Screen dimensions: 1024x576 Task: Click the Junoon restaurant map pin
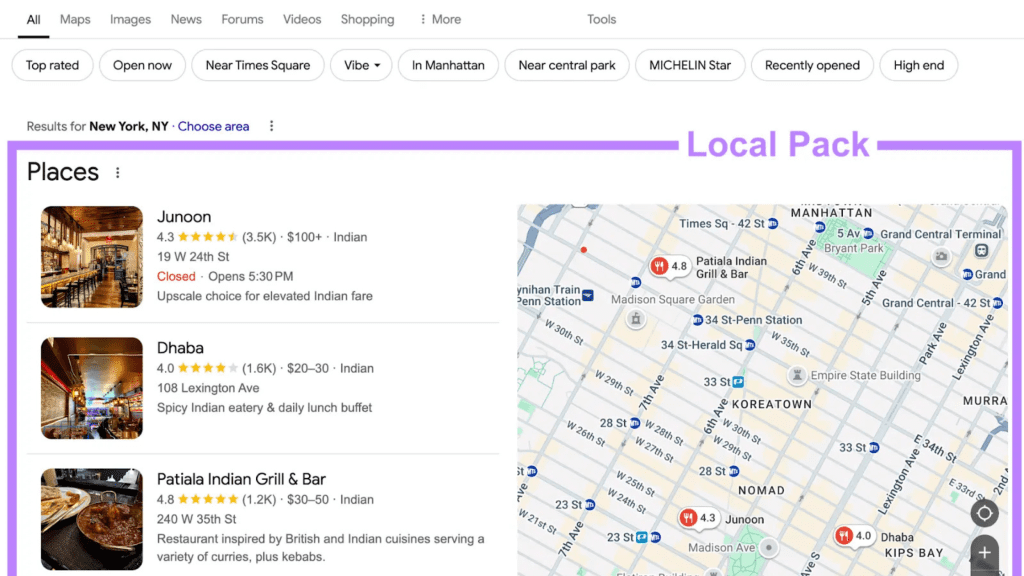click(x=688, y=518)
